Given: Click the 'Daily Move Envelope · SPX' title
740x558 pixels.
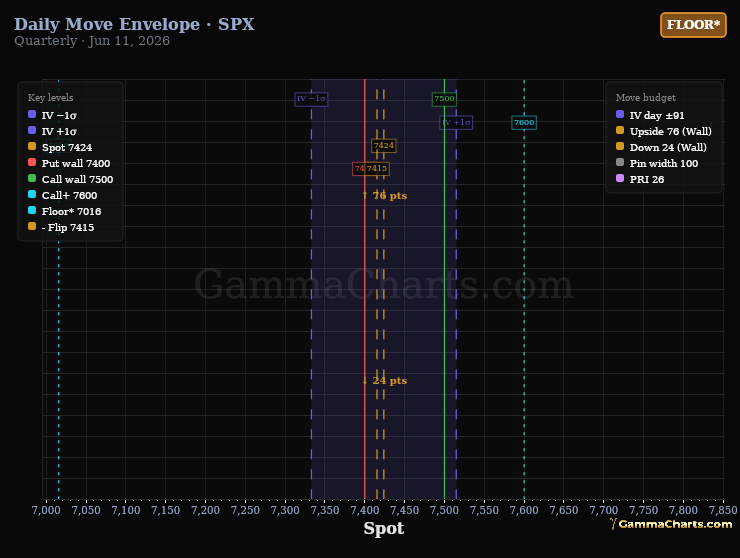Looking at the screenshot, I should pyautogui.click(x=135, y=24).
